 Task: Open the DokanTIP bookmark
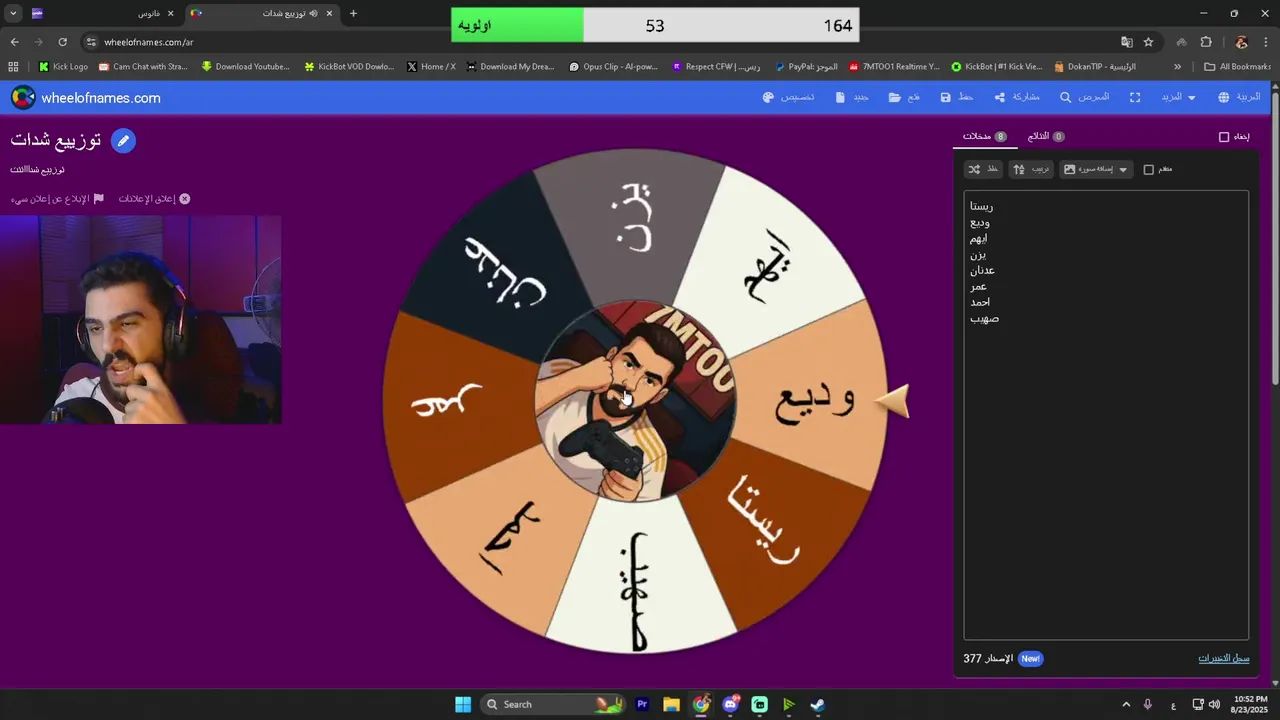[x=1095, y=66]
